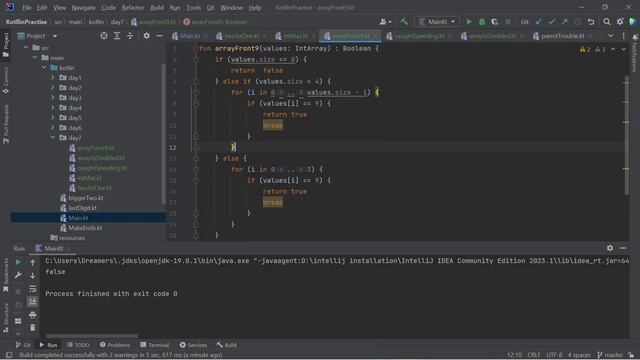The height and width of the screenshot is (360, 640).
Task: Click the select opened file target icon
Action: click(104, 36)
